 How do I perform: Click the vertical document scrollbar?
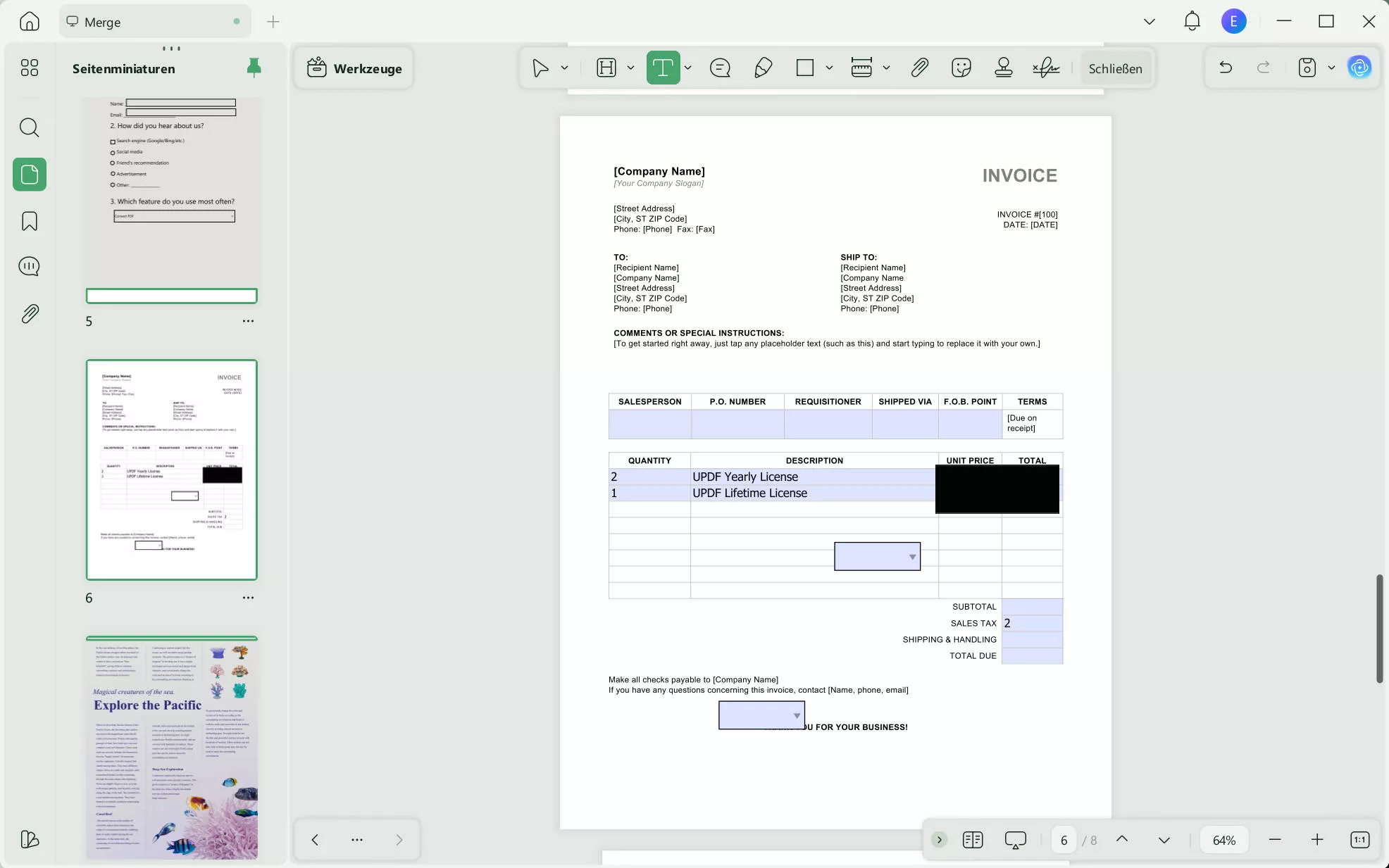[x=1379, y=628]
